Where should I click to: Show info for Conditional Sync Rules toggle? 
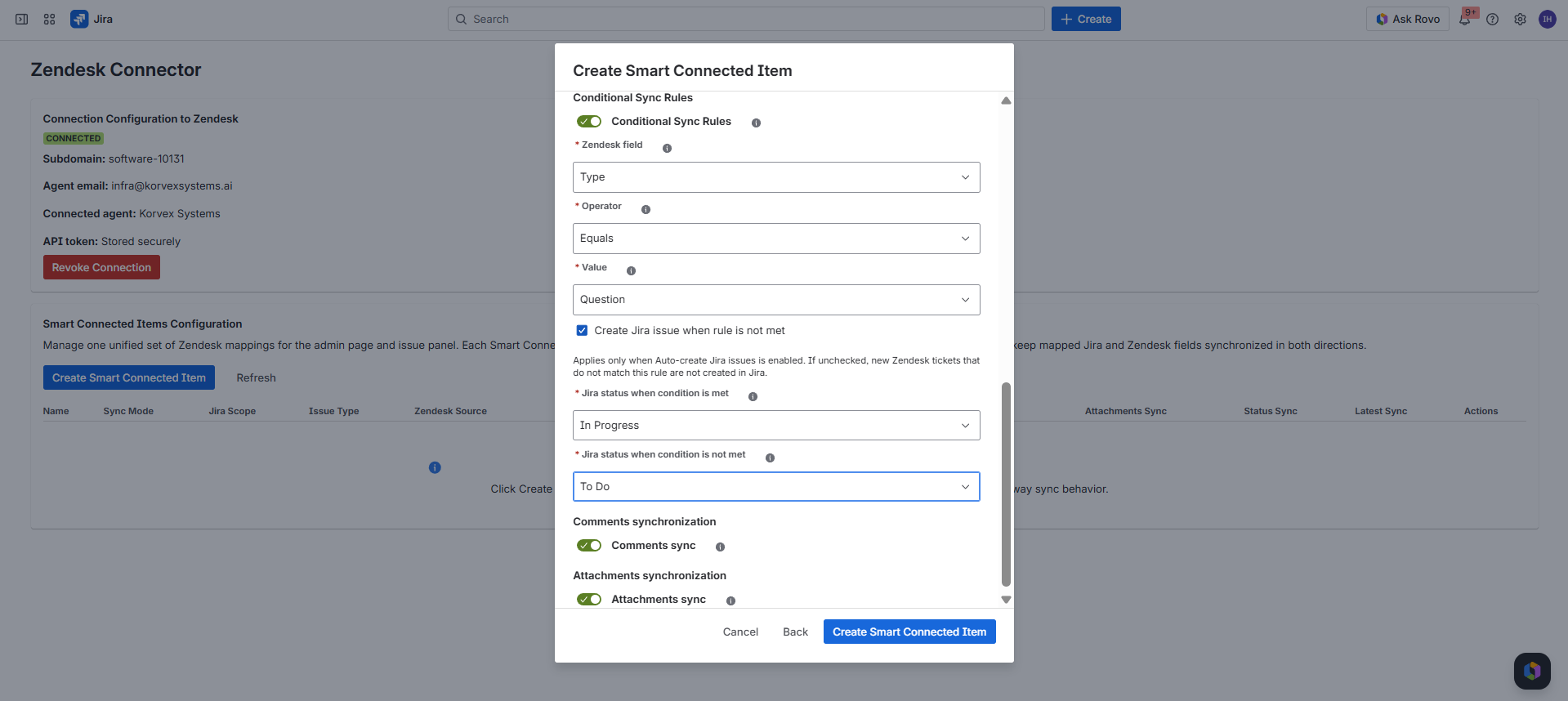click(x=756, y=123)
